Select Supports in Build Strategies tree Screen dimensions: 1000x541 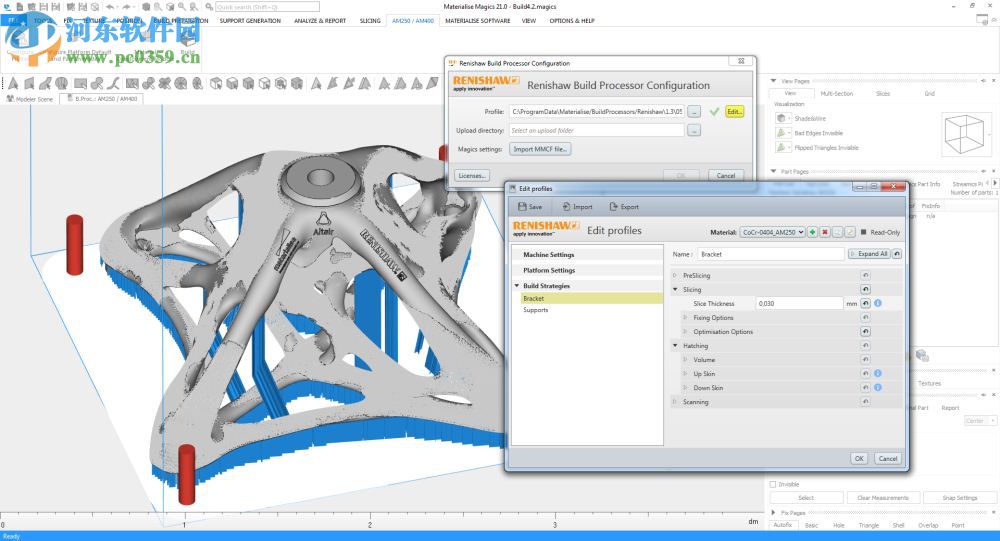click(x=536, y=310)
